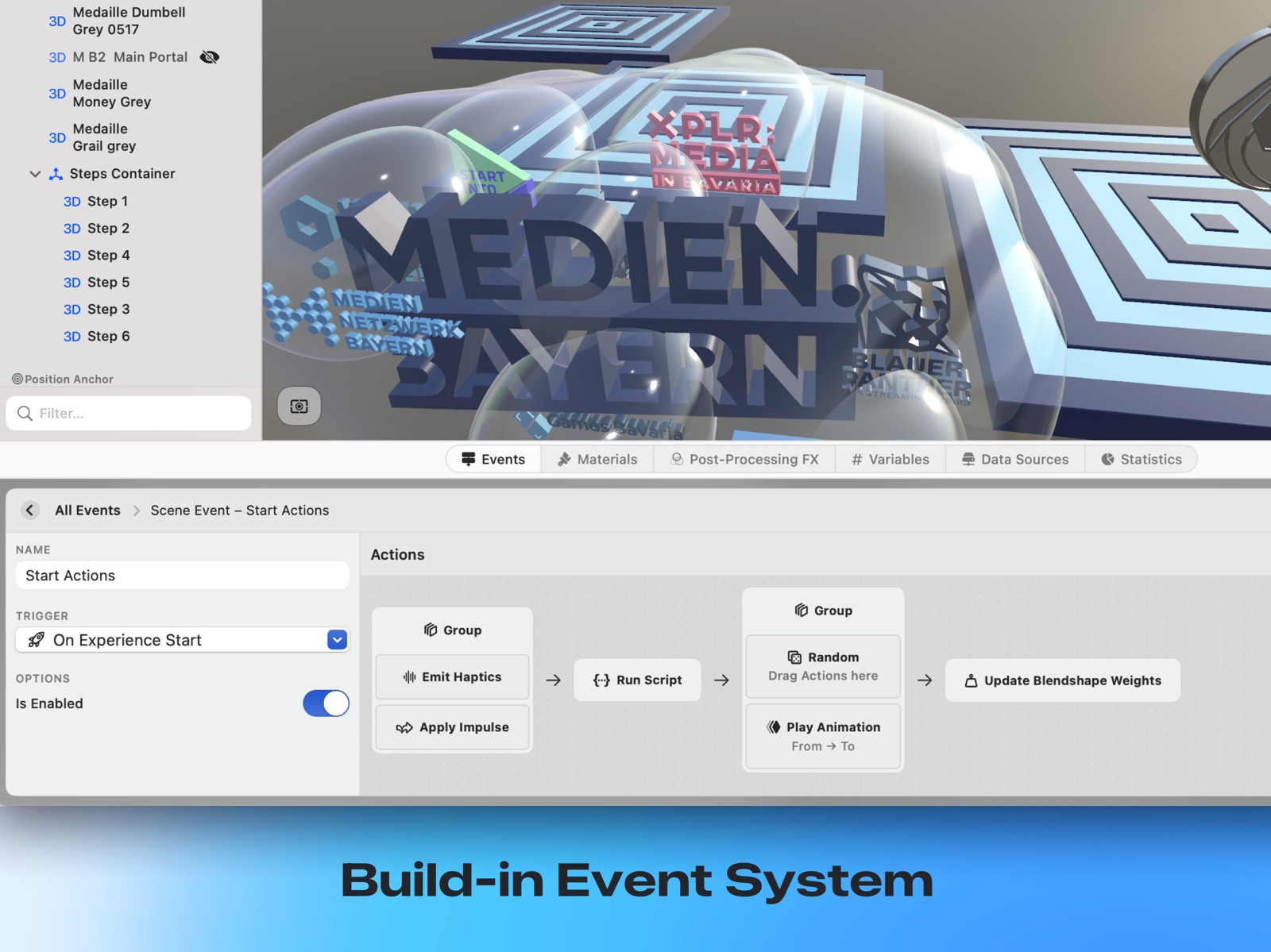Click the Run Script braces icon
1271x952 pixels.
[x=601, y=680]
